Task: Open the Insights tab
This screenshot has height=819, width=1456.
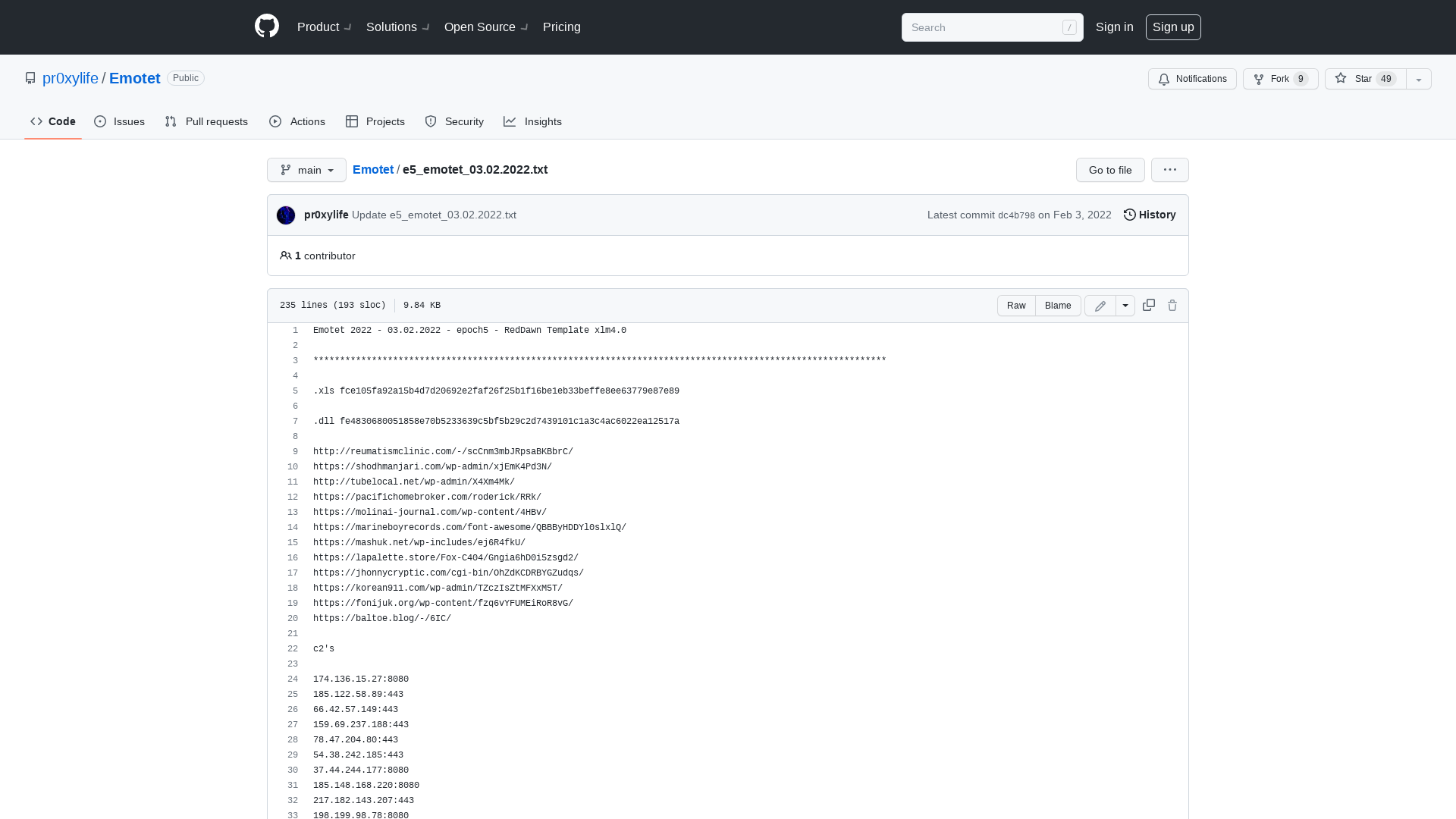Action: (x=533, y=121)
